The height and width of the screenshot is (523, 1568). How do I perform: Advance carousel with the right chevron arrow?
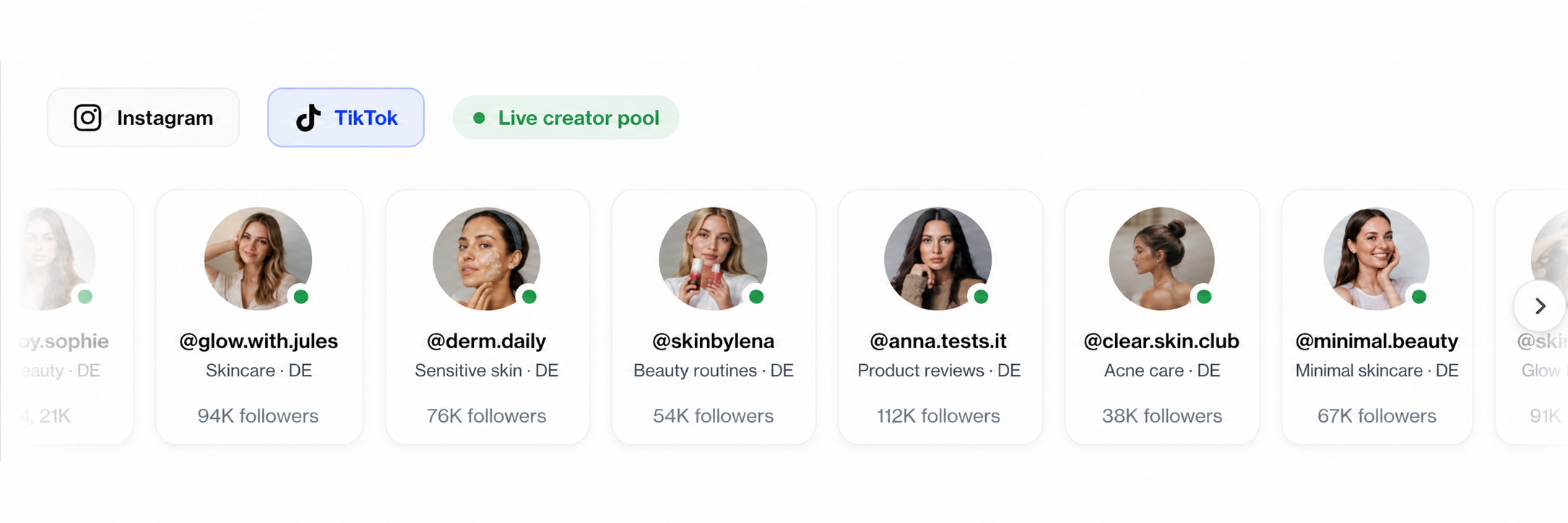coord(1540,306)
